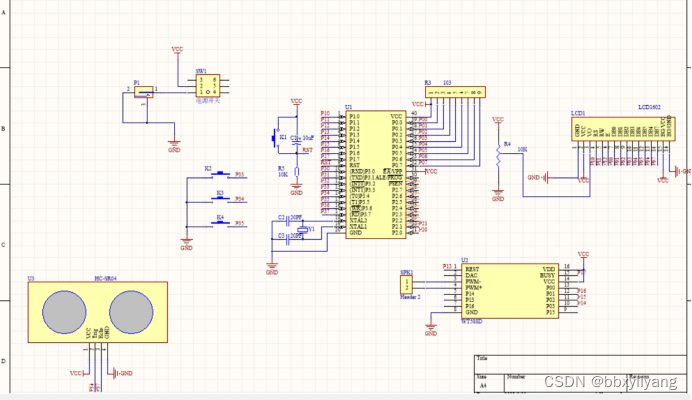This screenshot has width=692, height=400.
Task: Select the LCD1602 display component
Action: point(623,129)
